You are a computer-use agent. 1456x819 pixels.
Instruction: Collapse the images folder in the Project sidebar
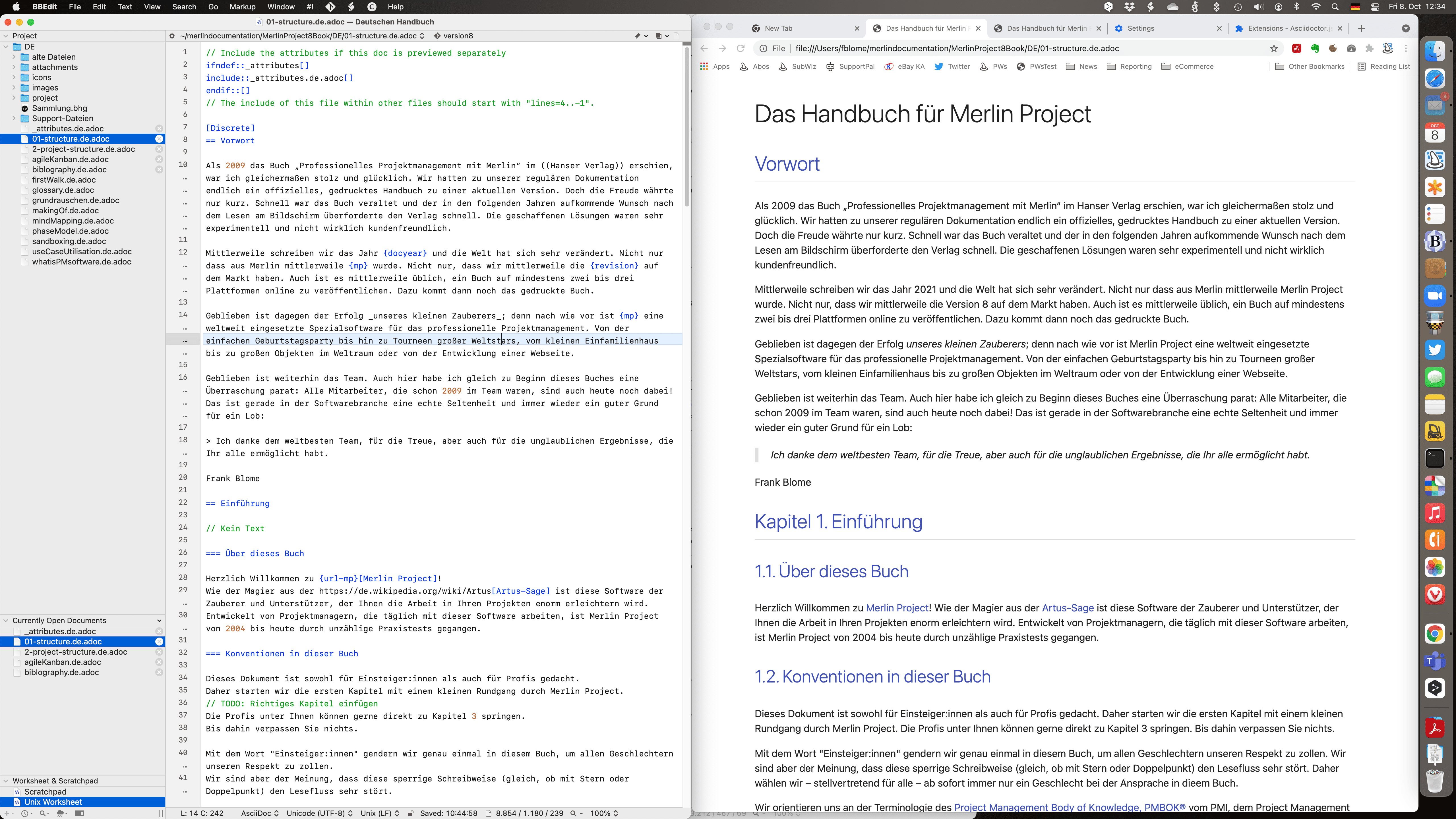pyautogui.click(x=14, y=88)
